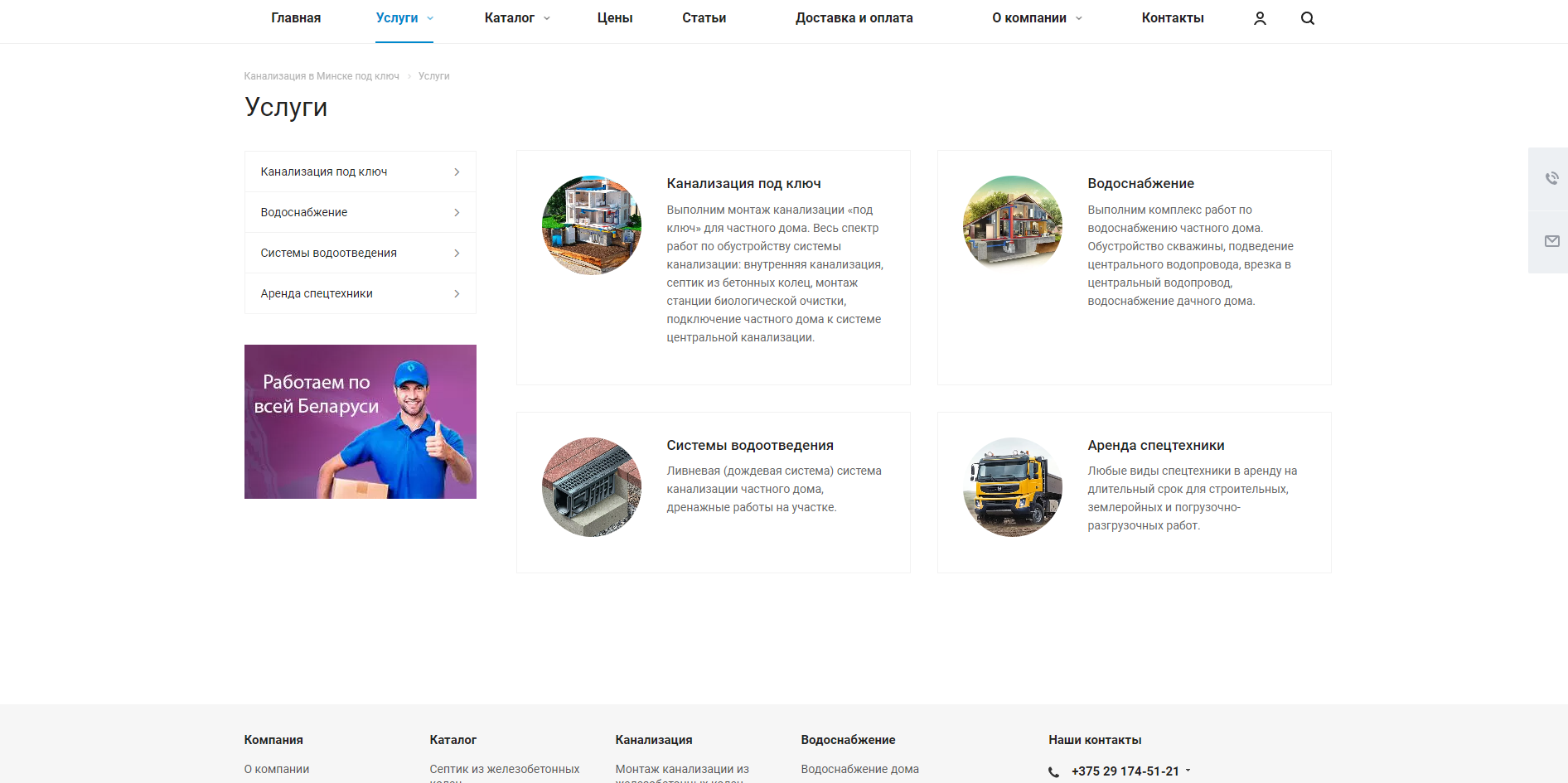The width and height of the screenshot is (1568, 783).
Task: Click the Наши контакты footer heading
Action: (1095, 740)
